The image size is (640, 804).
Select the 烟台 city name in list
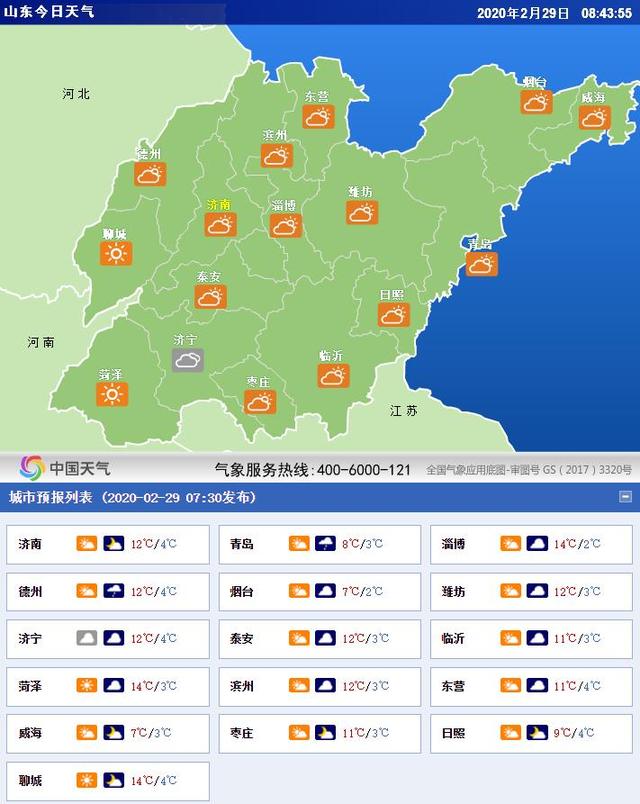tap(242, 592)
